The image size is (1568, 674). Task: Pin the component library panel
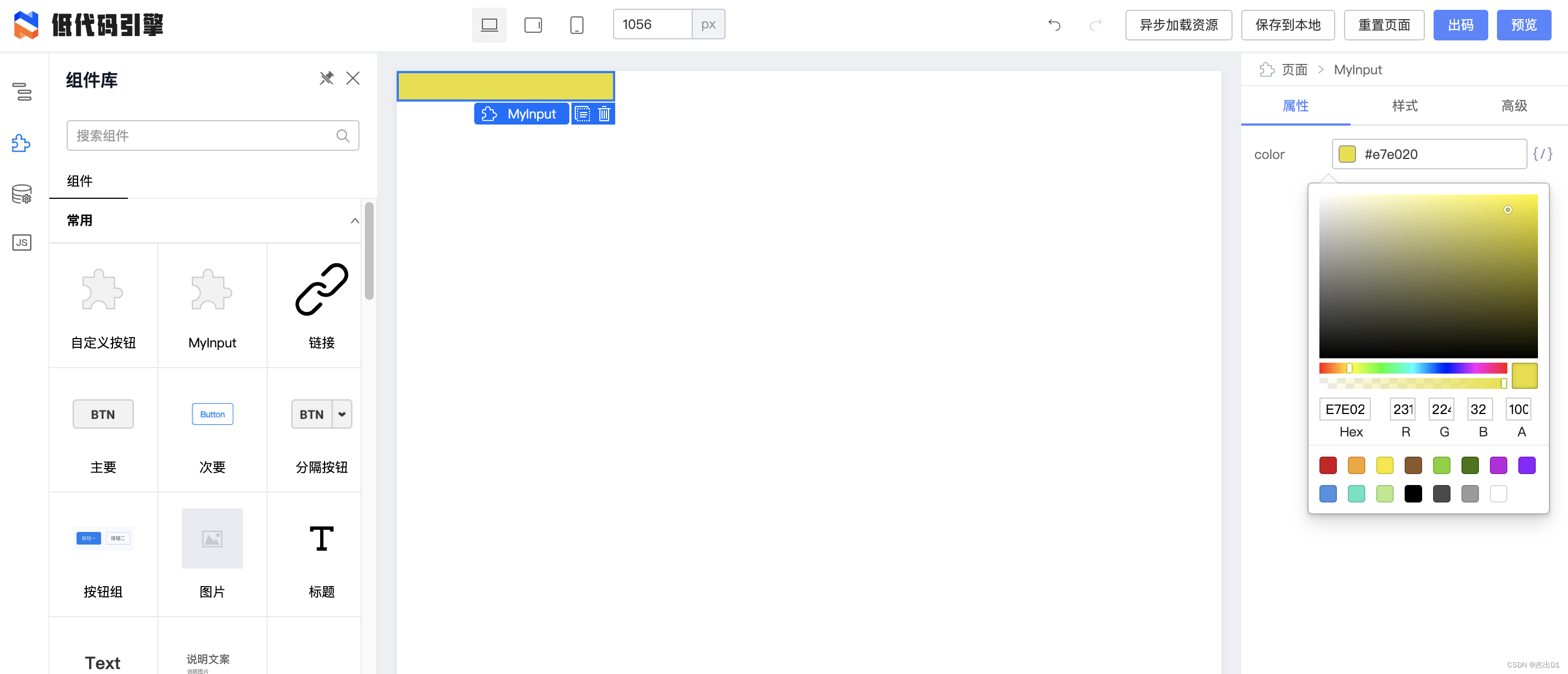tap(326, 79)
